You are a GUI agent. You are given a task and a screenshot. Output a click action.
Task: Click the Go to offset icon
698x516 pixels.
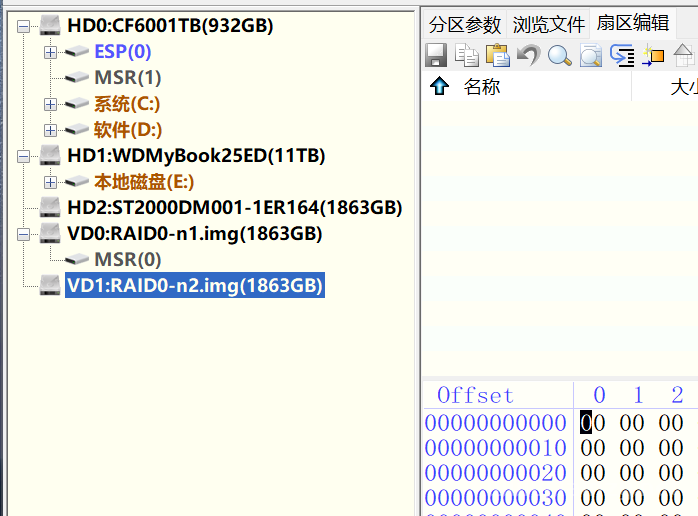(622, 56)
